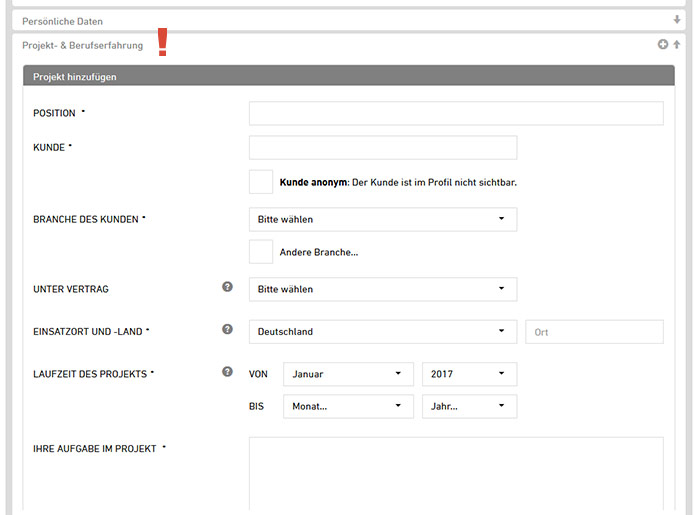700x515 pixels.
Task: Click the red exclamation mark warning icon
Action: click(x=162, y=43)
